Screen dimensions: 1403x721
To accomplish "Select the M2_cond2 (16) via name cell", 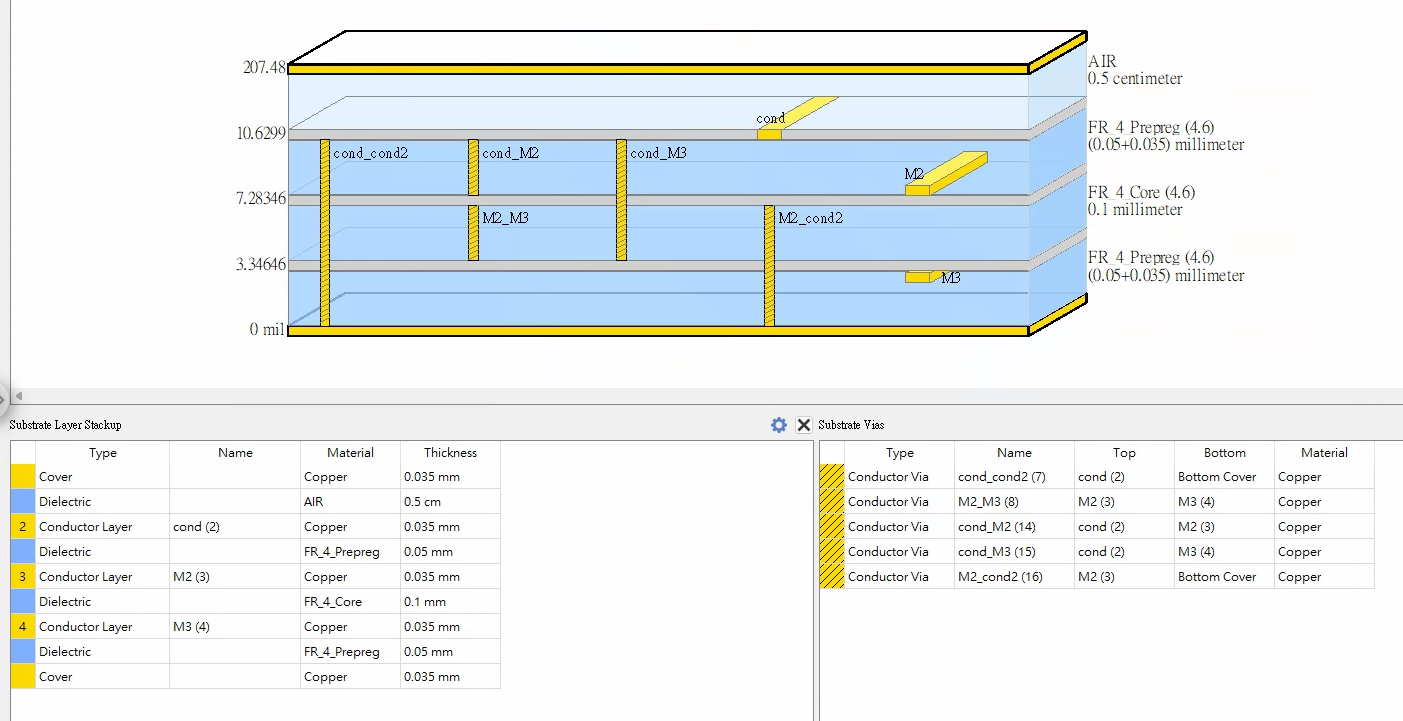I will click(x=1014, y=577).
